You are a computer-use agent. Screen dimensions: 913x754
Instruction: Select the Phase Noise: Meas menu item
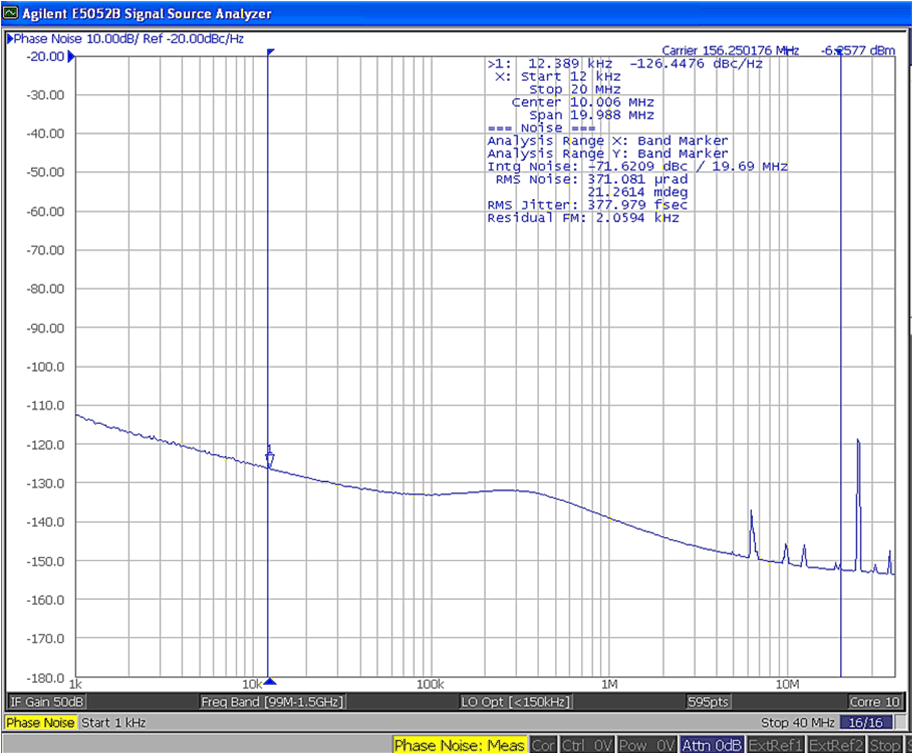[461, 744]
